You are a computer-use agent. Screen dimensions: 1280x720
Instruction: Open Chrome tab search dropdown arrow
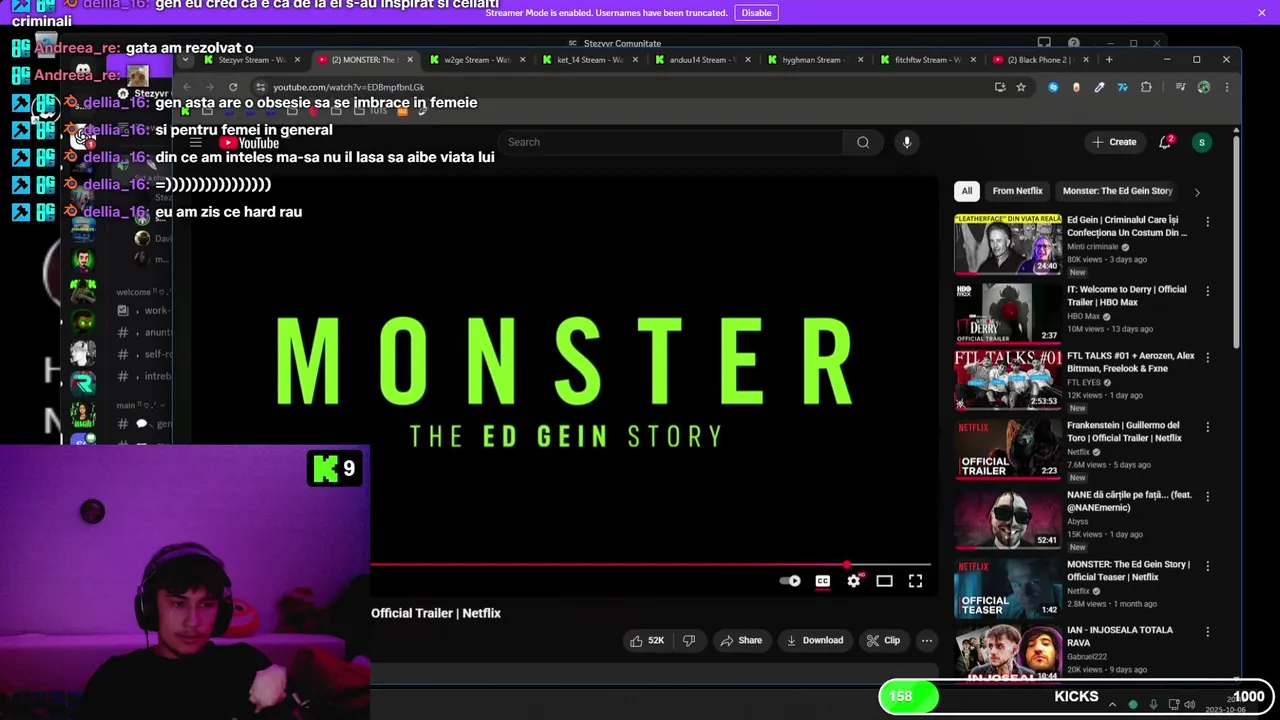(x=185, y=59)
